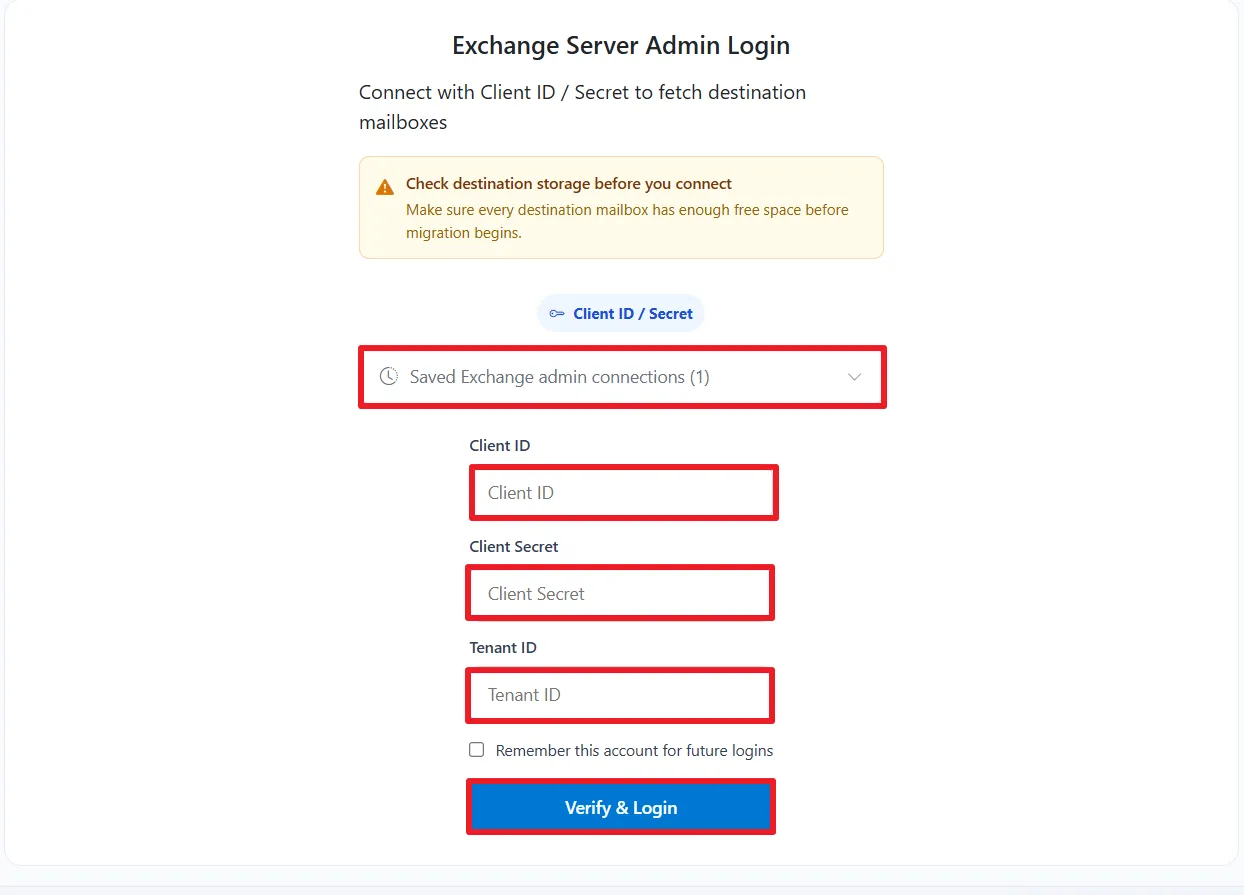1244x895 pixels.
Task: Click the key icon beside Client ID / Secret
Action: click(557, 314)
